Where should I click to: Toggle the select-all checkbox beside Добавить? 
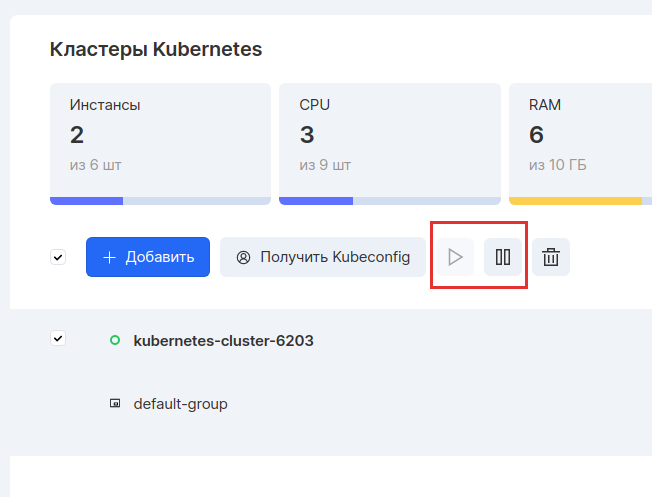coord(58,257)
